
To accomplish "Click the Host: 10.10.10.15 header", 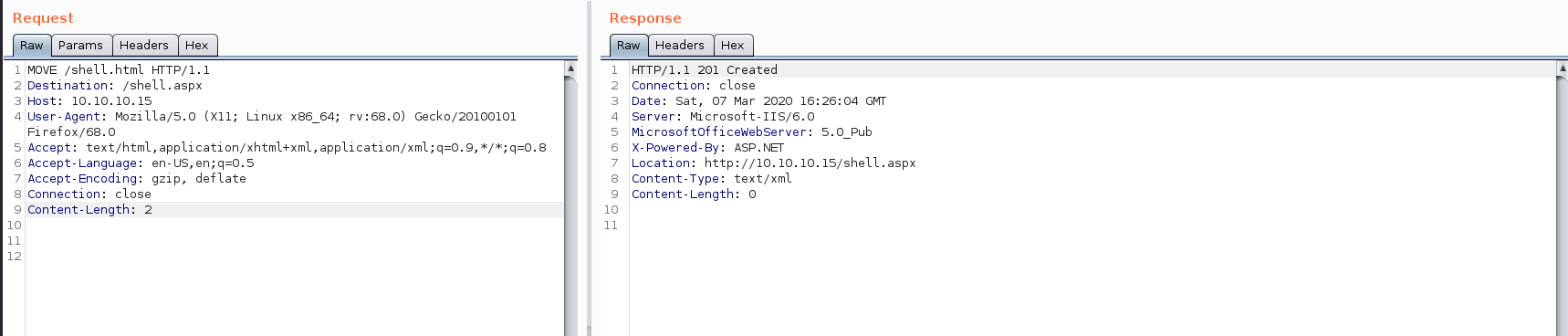I will (x=89, y=101).
